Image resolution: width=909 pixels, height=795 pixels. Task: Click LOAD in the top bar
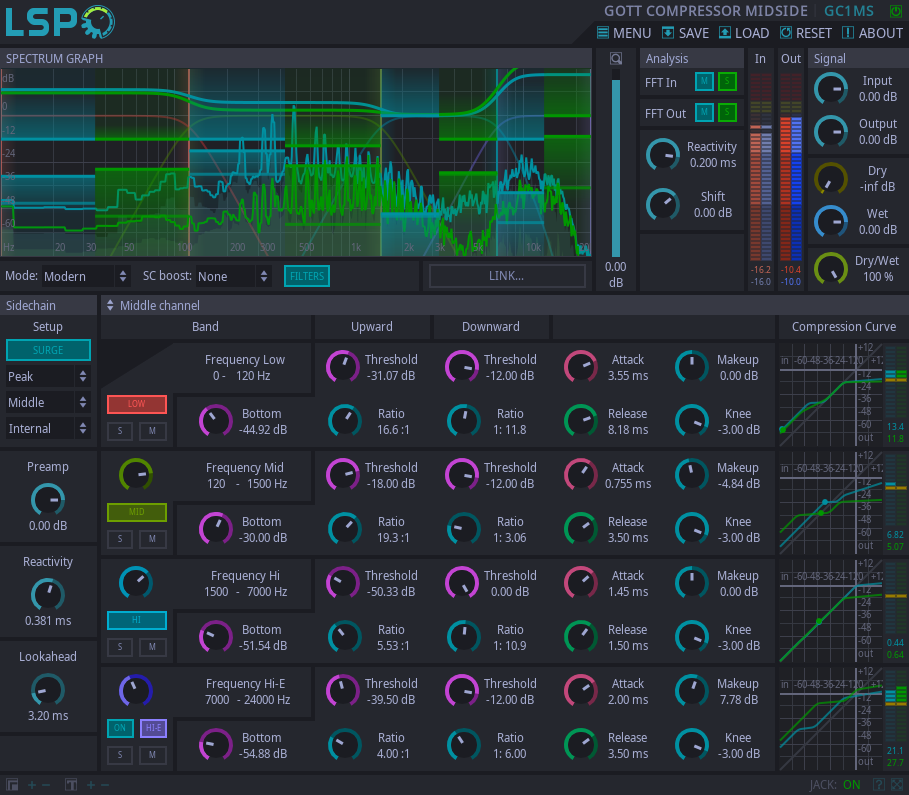coord(744,33)
